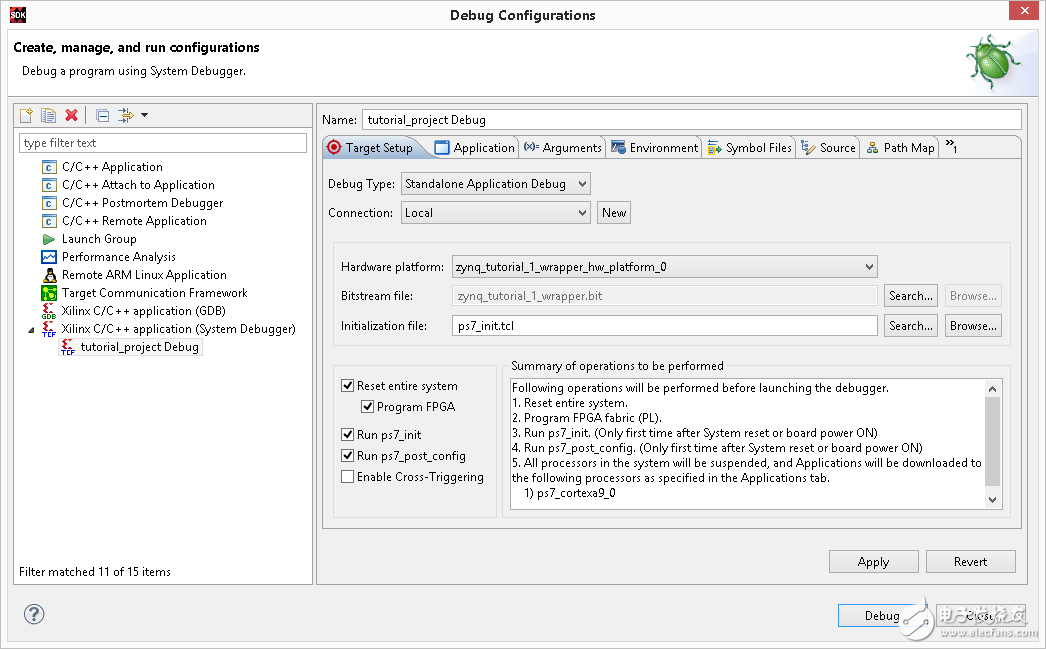Click the summary box scrollbar down arrow
1046x649 pixels.
(x=992, y=499)
